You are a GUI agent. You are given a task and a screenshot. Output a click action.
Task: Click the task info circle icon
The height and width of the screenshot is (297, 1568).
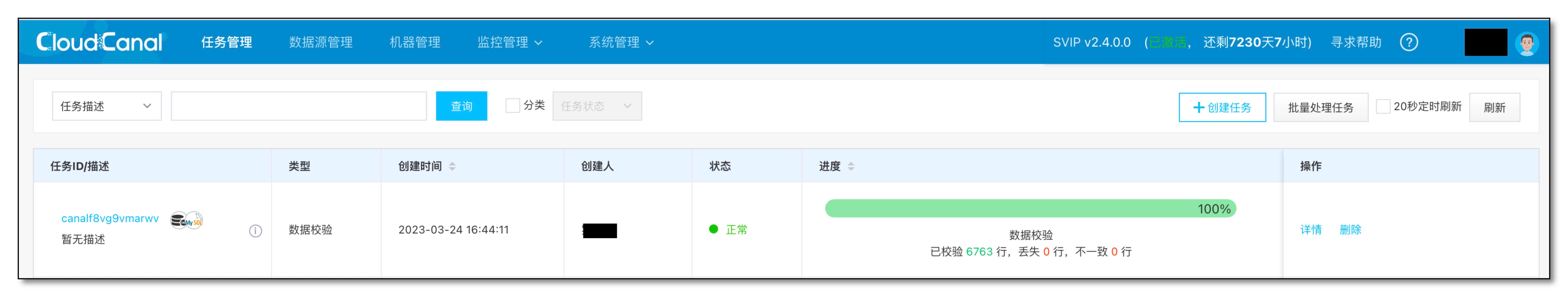point(256,231)
